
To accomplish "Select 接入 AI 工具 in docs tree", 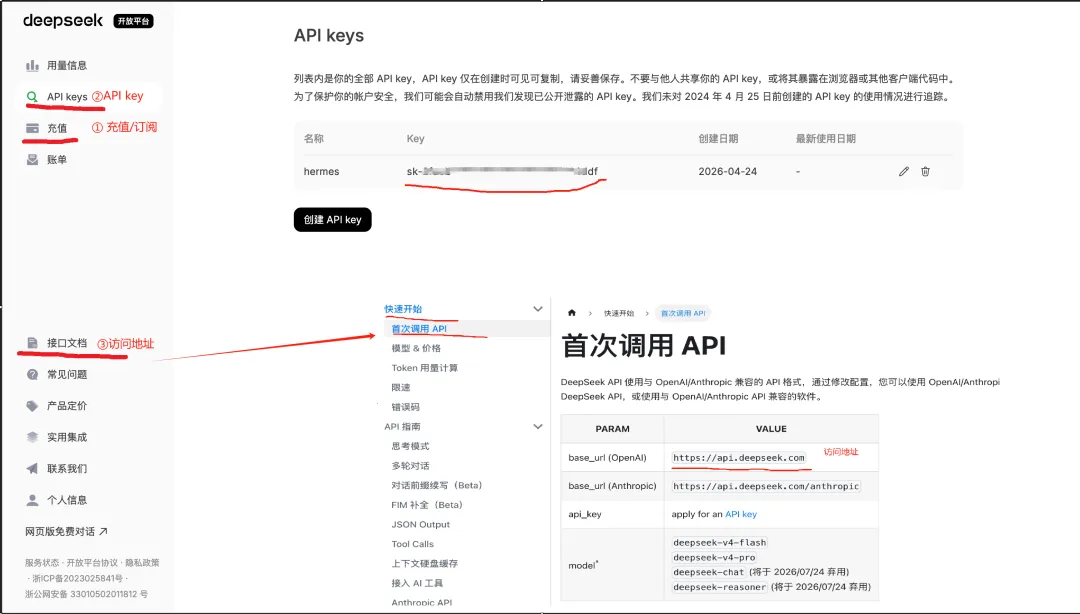I will click(417, 583).
